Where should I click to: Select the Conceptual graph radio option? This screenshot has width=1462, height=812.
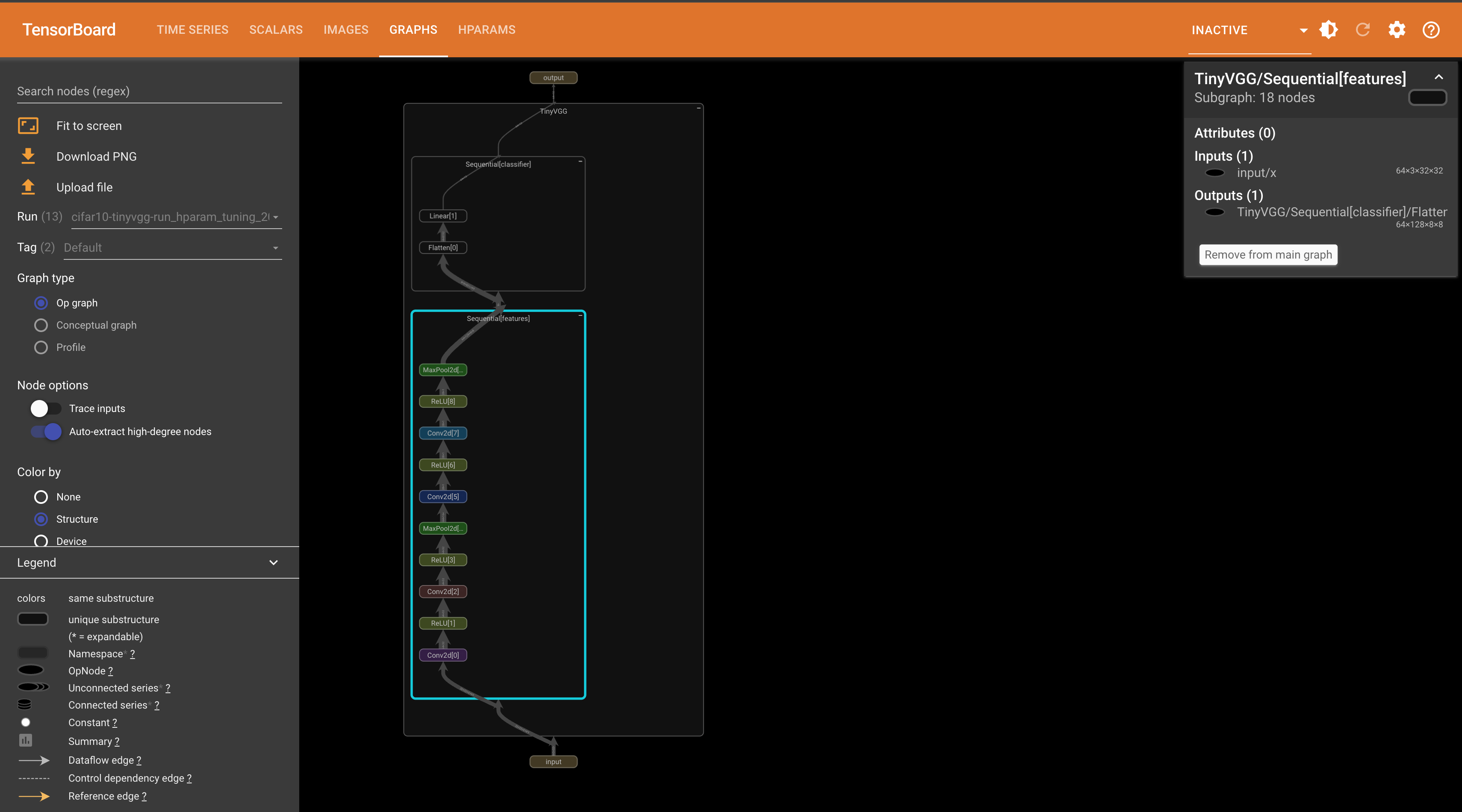(x=41, y=325)
